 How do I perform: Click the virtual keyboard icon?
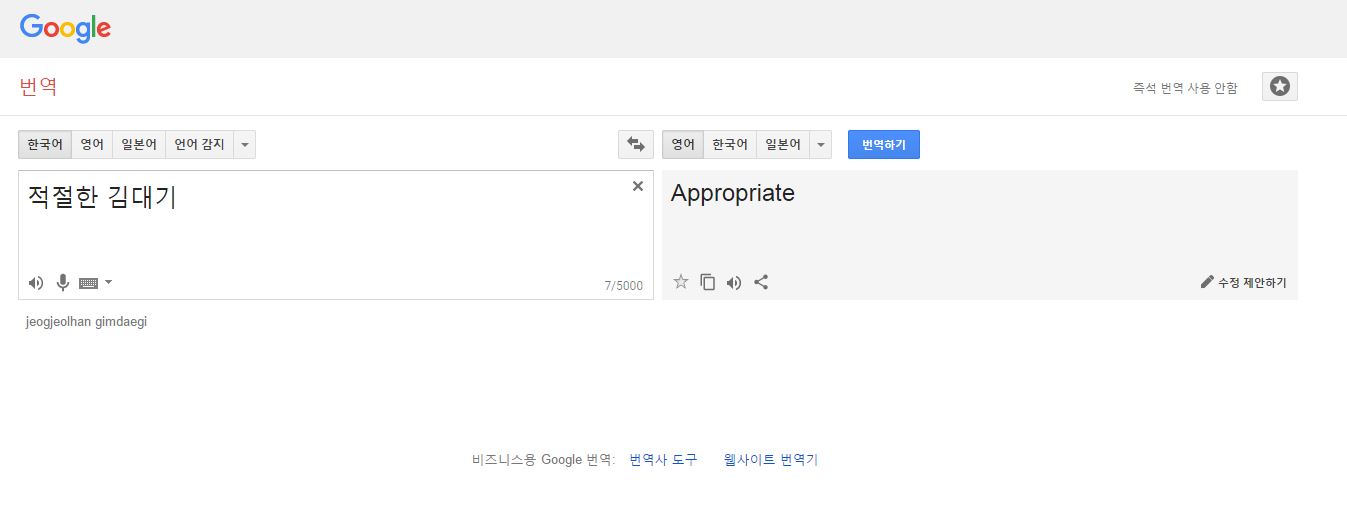click(x=88, y=283)
